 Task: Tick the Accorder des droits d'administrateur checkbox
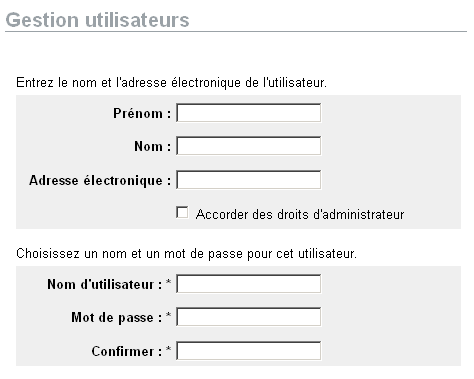pos(182,212)
